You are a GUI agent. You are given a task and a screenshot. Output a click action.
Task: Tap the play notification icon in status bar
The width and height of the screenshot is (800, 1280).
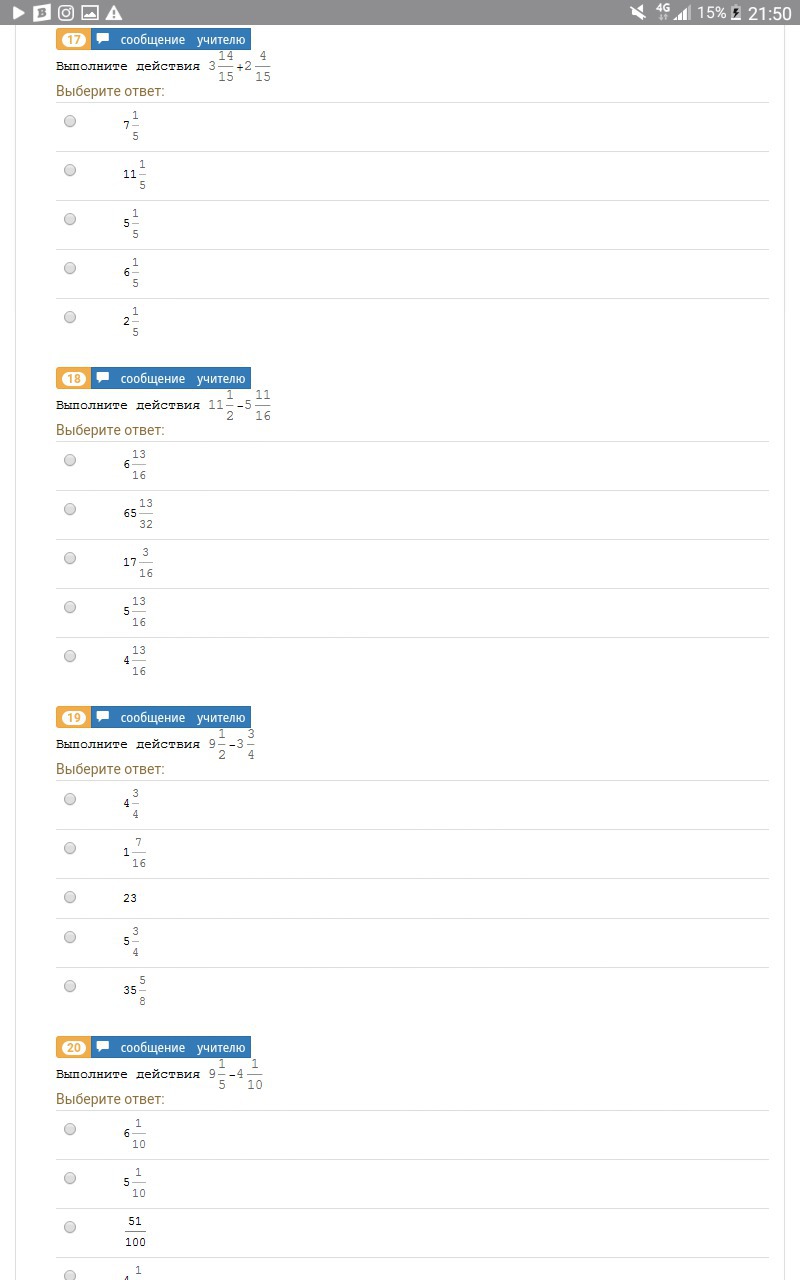point(18,13)
